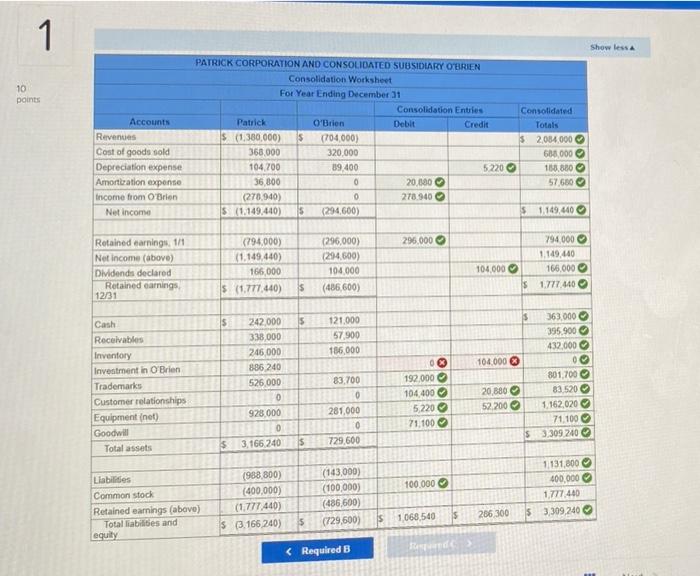Click green check next to Revenues total 2,084,000
Image resolution: width=700 pixels, height=576 pixels.
[x=579, y=139]
